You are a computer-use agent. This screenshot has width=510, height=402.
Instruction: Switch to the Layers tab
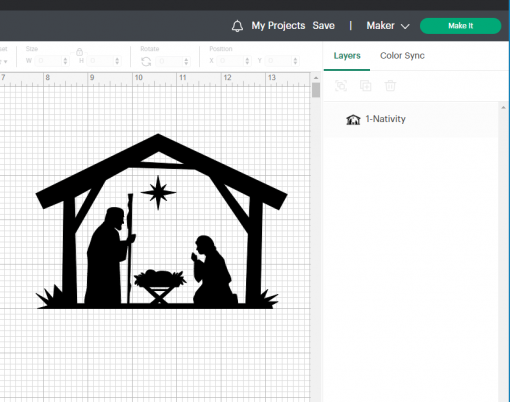pos(347,56)
